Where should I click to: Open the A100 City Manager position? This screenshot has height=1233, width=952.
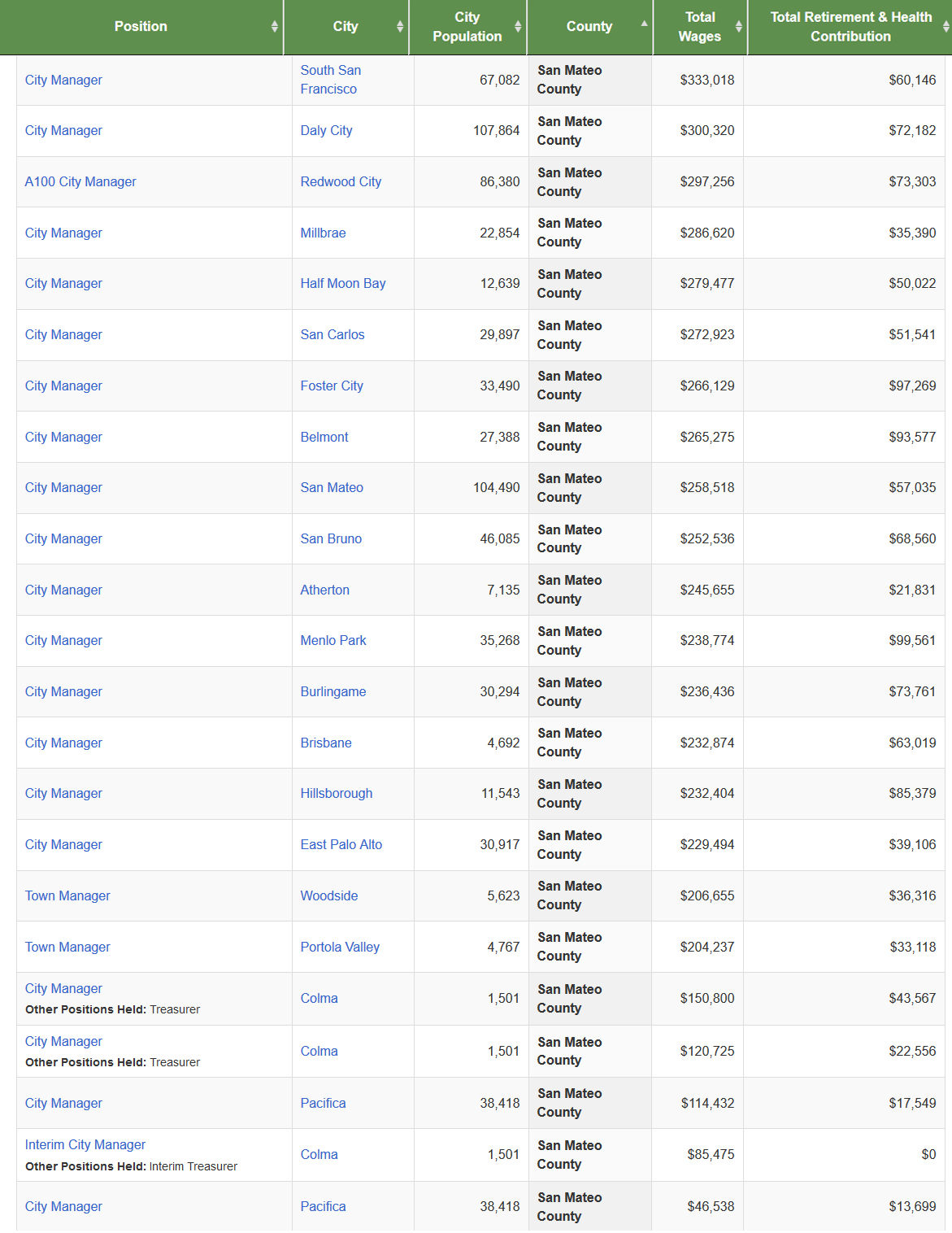point(80,181)
